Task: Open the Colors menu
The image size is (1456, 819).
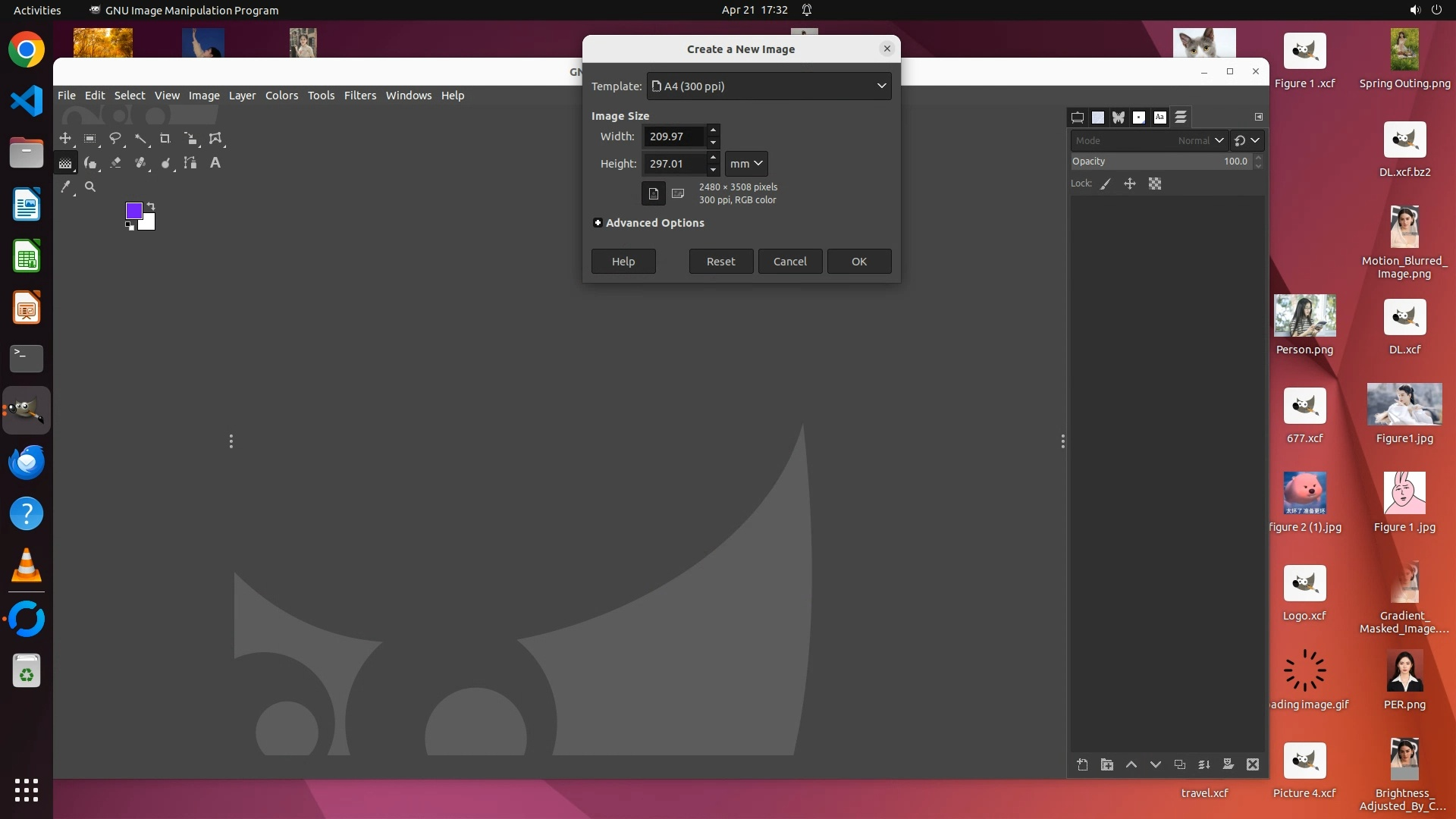Action: [281, 96]
